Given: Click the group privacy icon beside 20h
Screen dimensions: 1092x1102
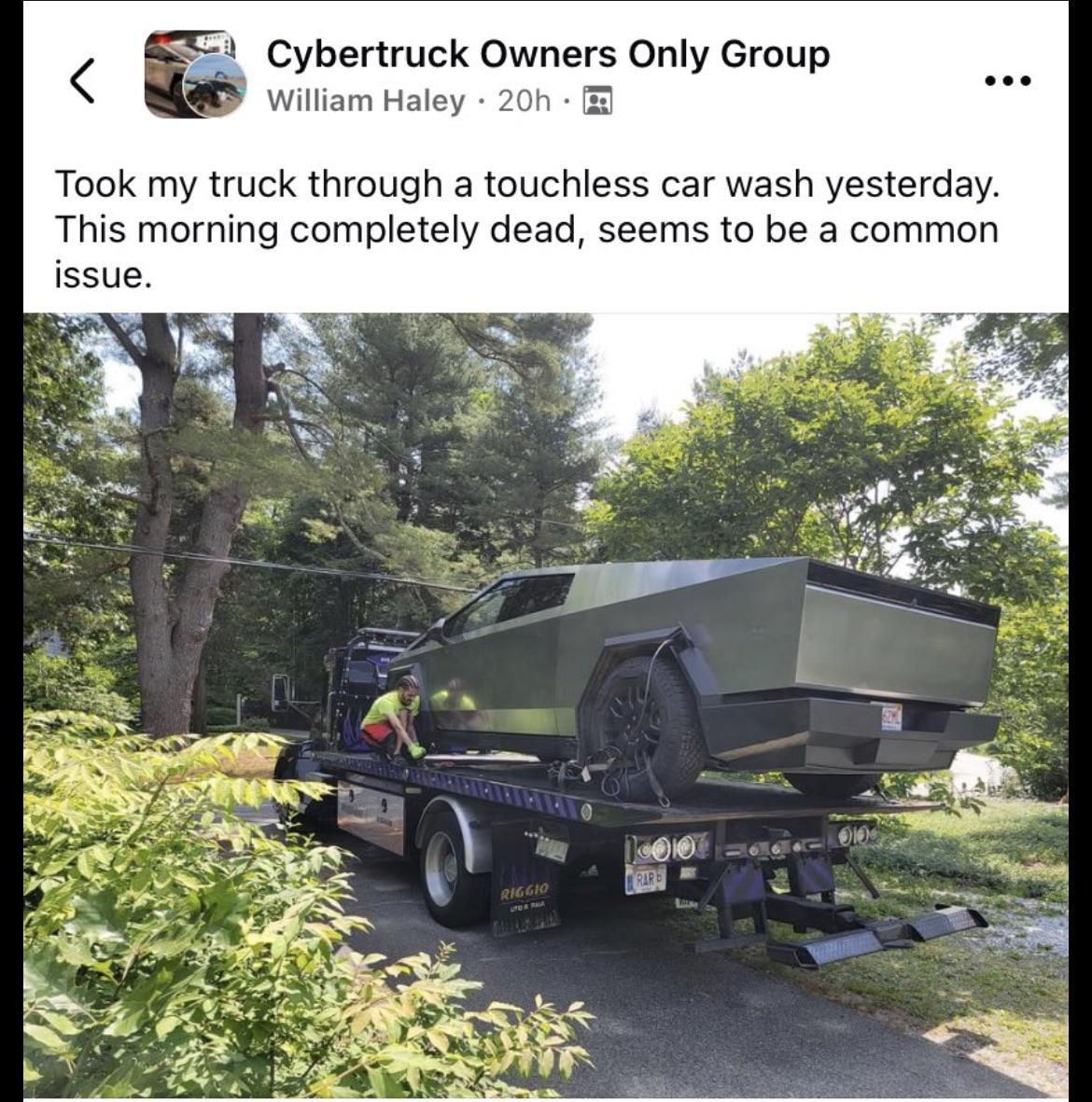Looking at the screenshot, I should [x=597, y=101].
